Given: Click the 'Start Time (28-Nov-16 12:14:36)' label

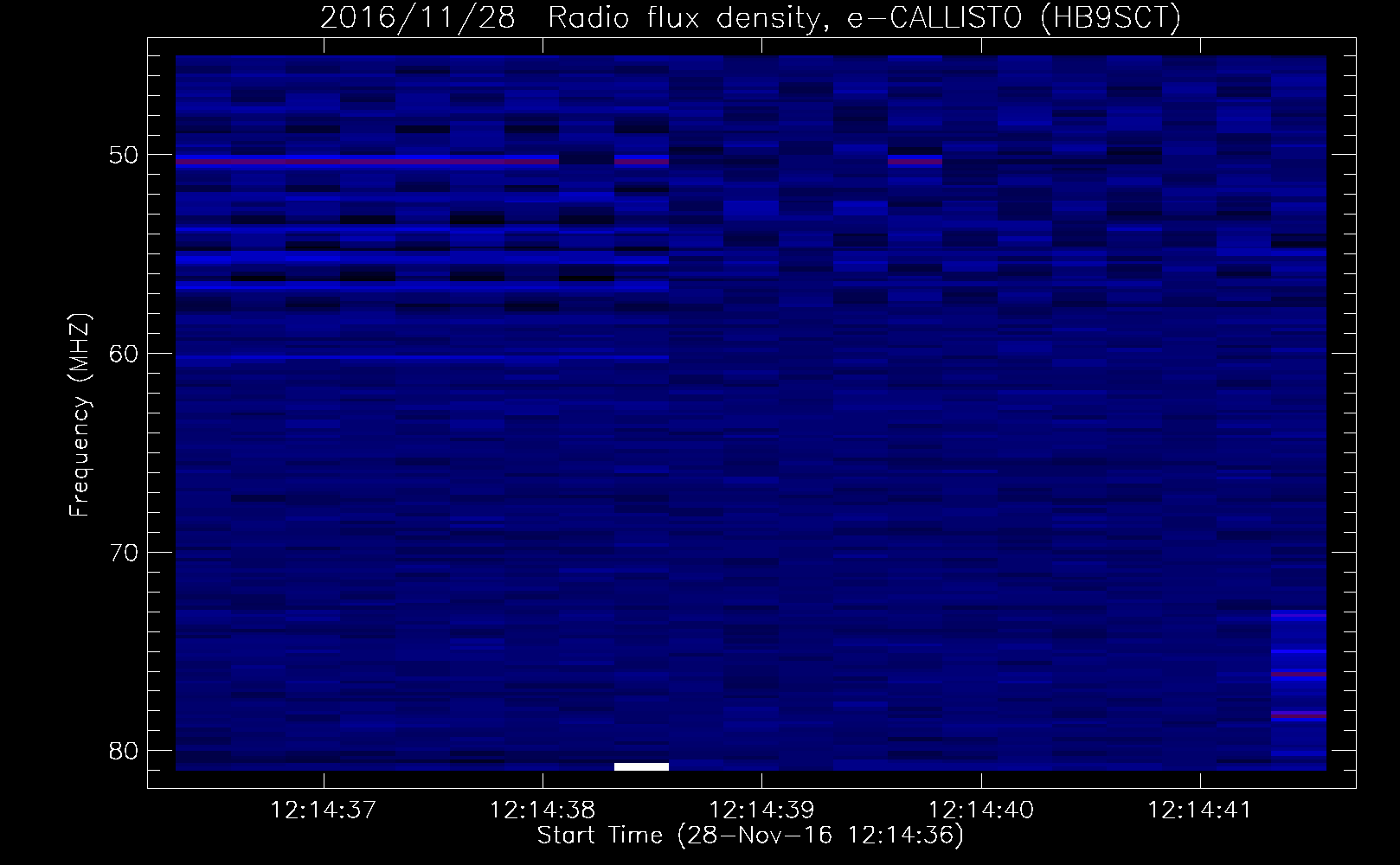Looking at the screenshot, I should coord(750,836).
